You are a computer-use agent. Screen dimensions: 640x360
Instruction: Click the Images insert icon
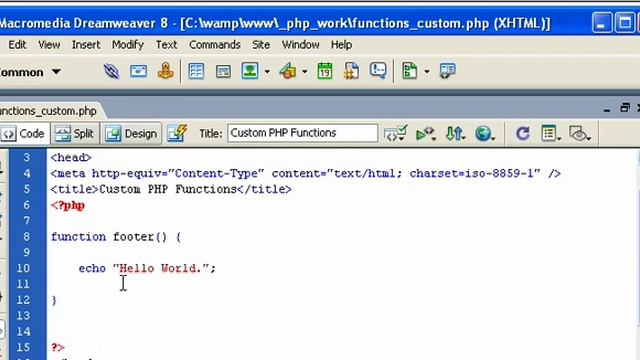[x=250, y=71]
